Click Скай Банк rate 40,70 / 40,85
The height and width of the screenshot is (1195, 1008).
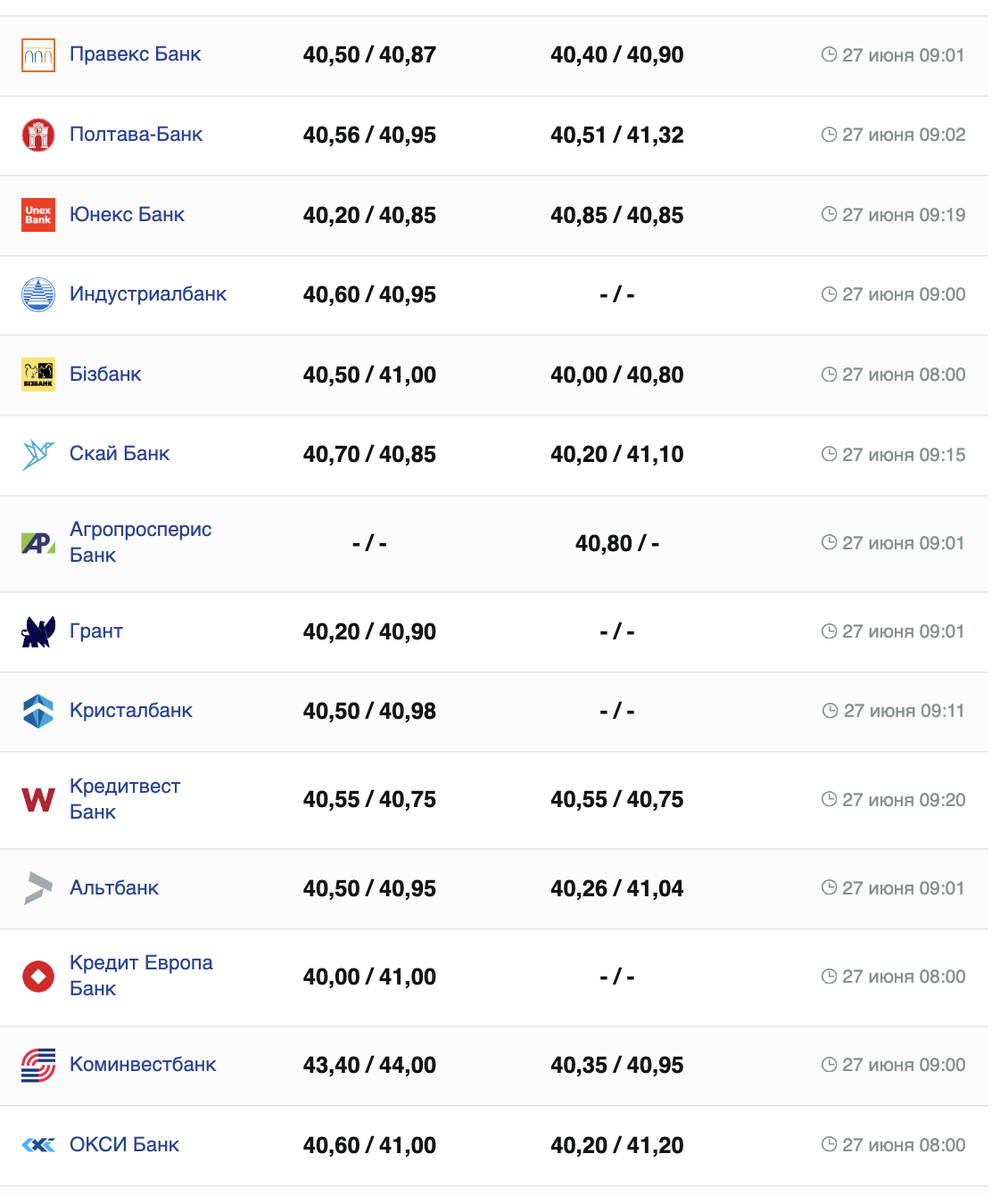coord(369,455)
